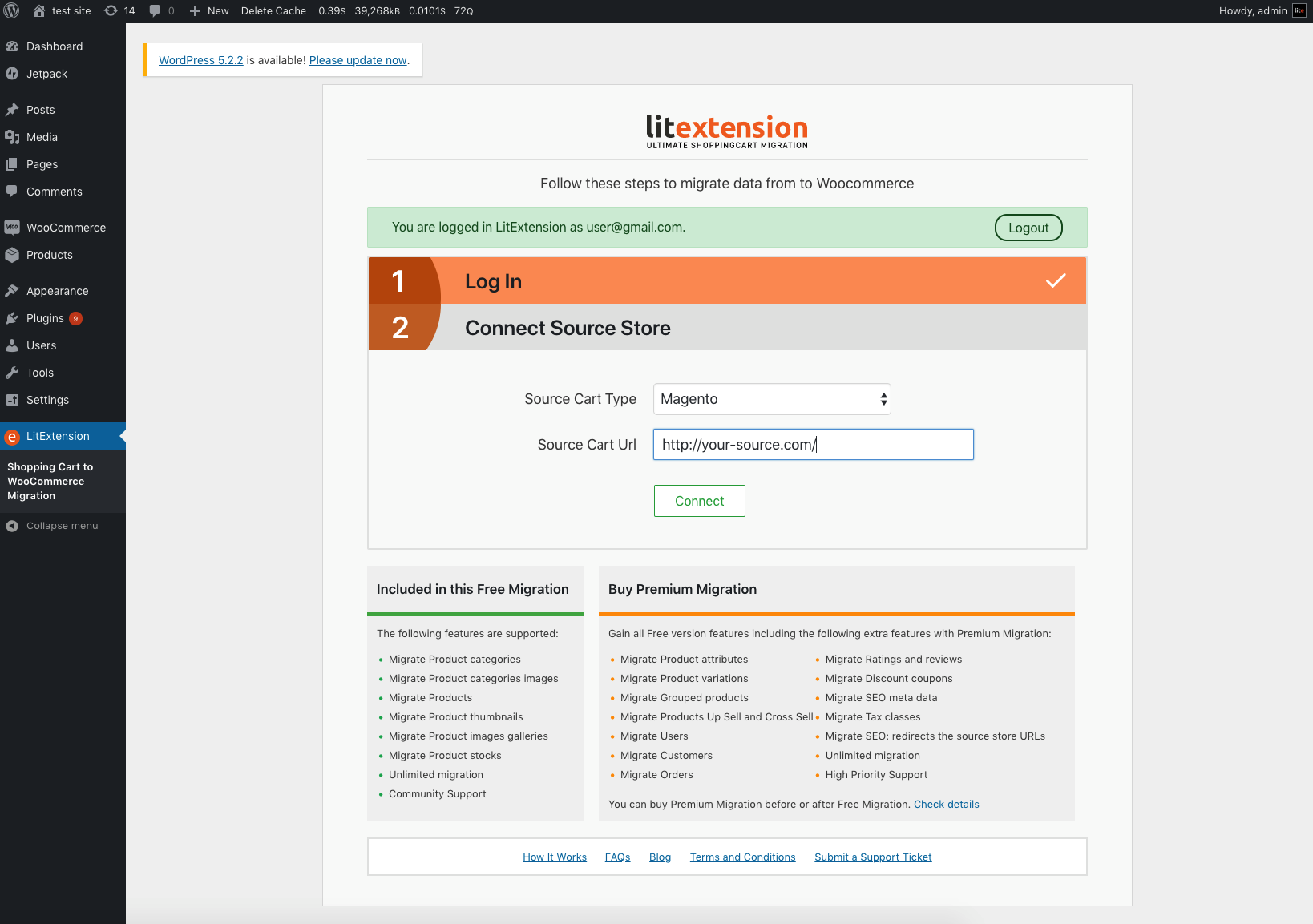Image resolution: width=1313 pixels, height=924 pixels.
Task: Click the Plugins icon in sidebar
Action: pos(12,318)
